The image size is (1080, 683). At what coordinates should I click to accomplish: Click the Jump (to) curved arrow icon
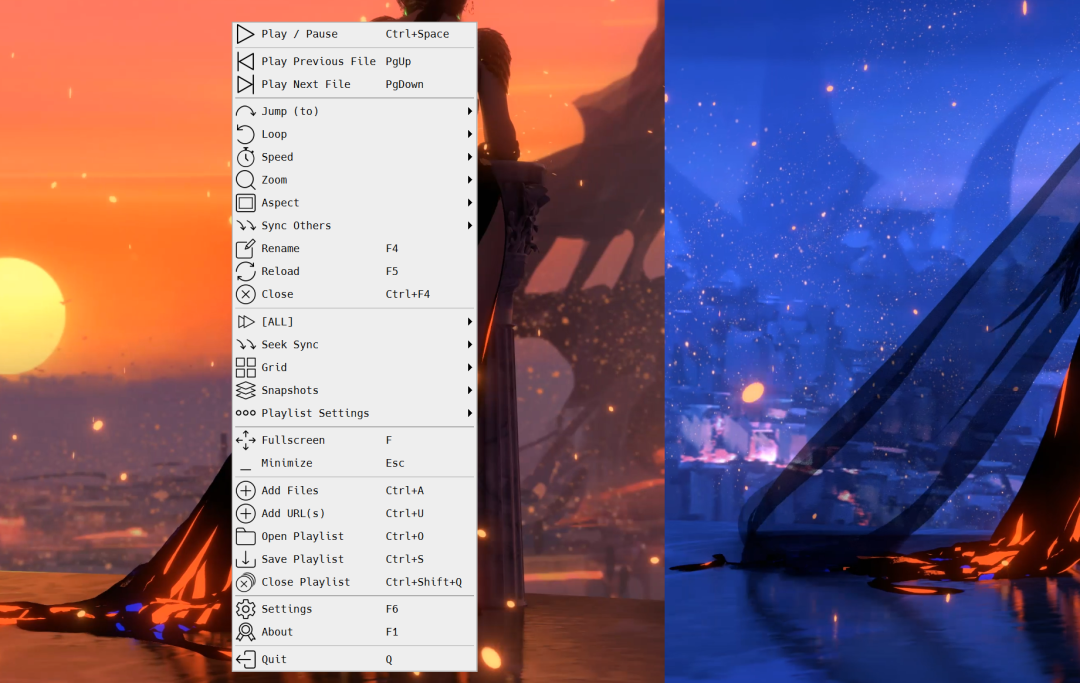click(x=245, y=111)
